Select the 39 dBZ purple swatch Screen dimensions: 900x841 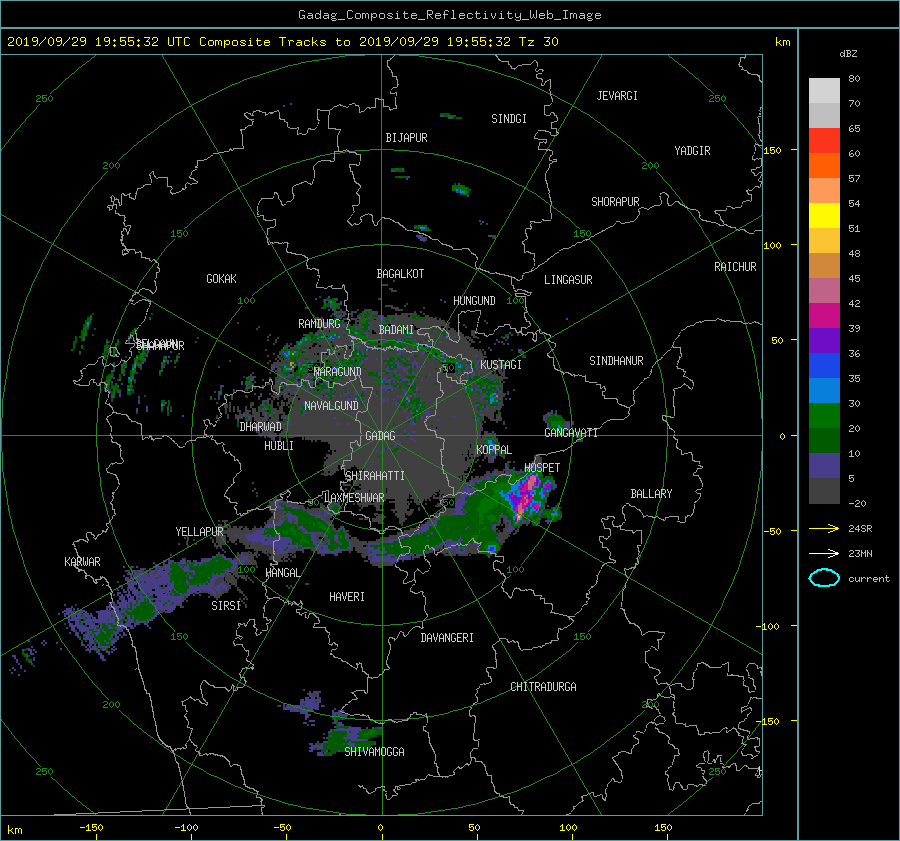click(x=824, y=340)
